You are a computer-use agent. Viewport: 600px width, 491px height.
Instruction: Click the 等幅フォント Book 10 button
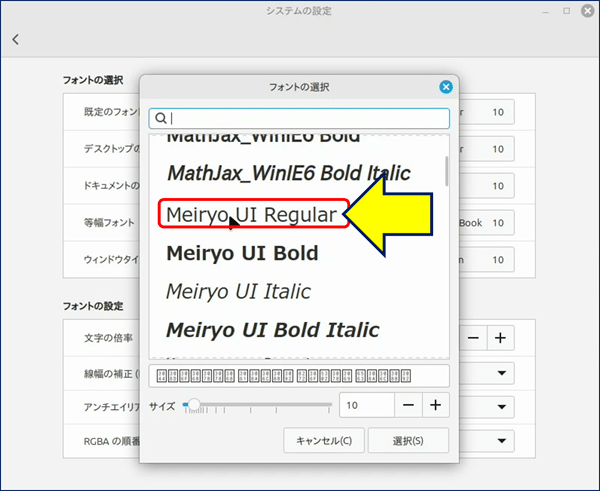pos(487,223)
